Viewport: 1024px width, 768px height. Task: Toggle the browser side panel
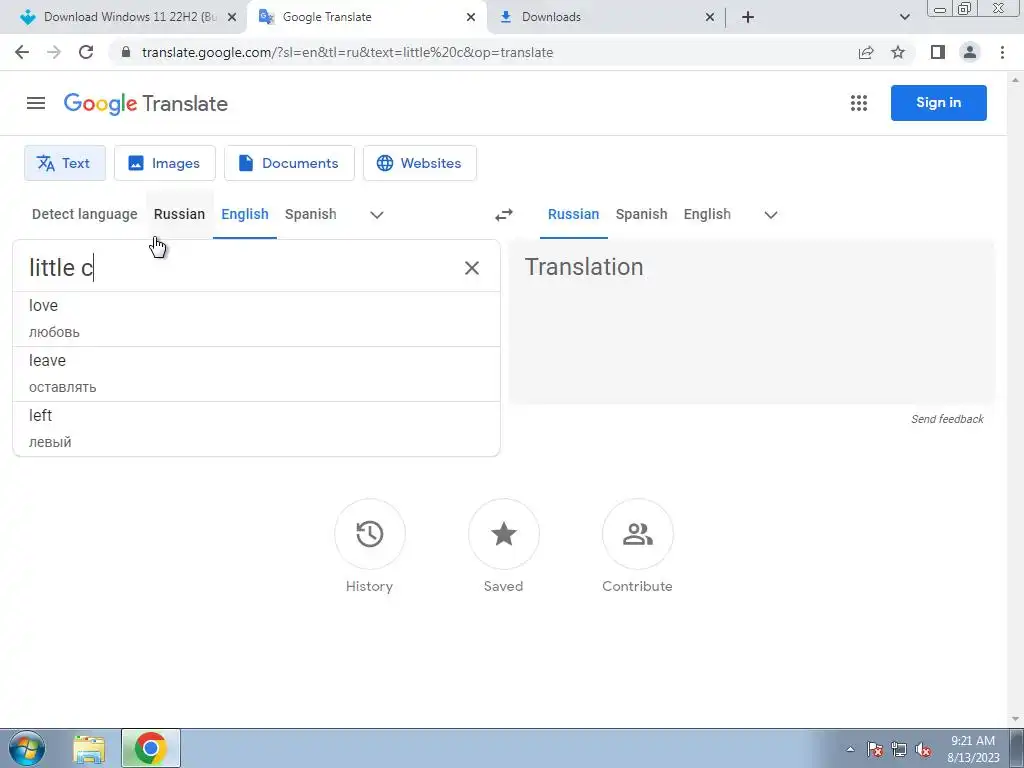point(938,52)
